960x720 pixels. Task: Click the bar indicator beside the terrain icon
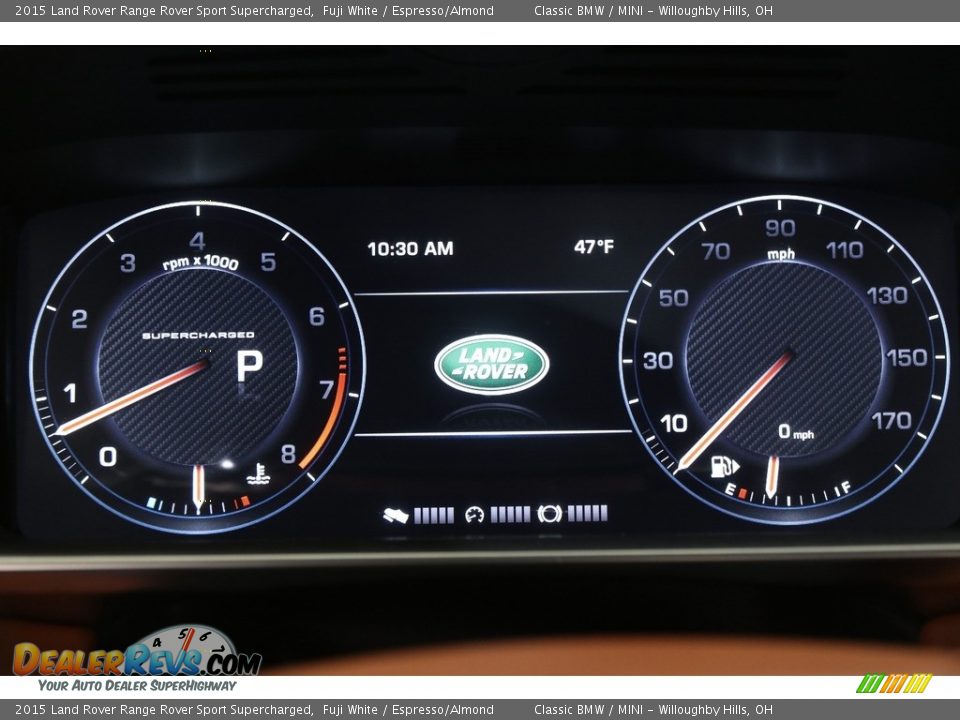point(434,516)
